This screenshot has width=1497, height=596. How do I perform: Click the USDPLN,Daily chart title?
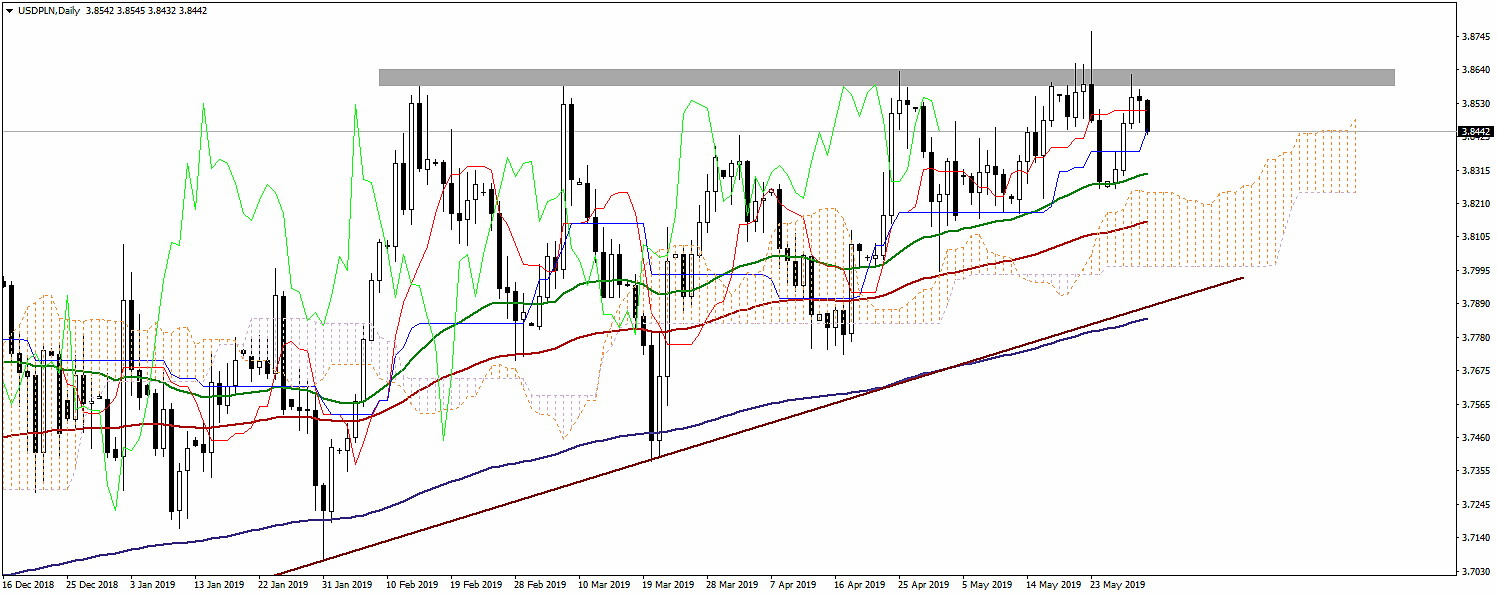point(47,9)
